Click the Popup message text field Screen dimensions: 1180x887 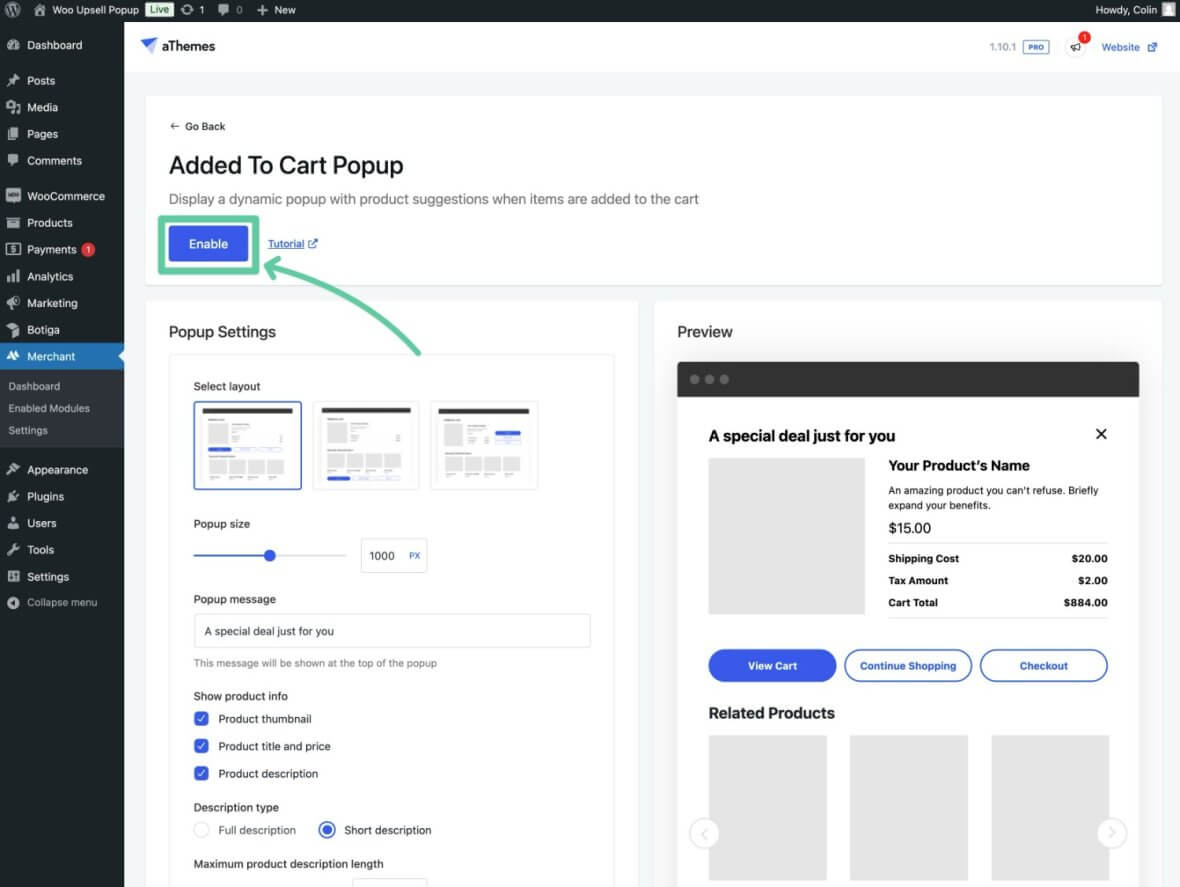[391, 631]
